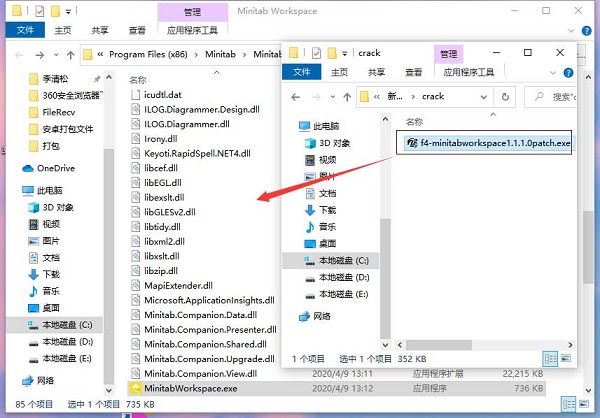Click Minitab folder in address breadcrumb
600x418 pixels.
[x=220, y=54]
